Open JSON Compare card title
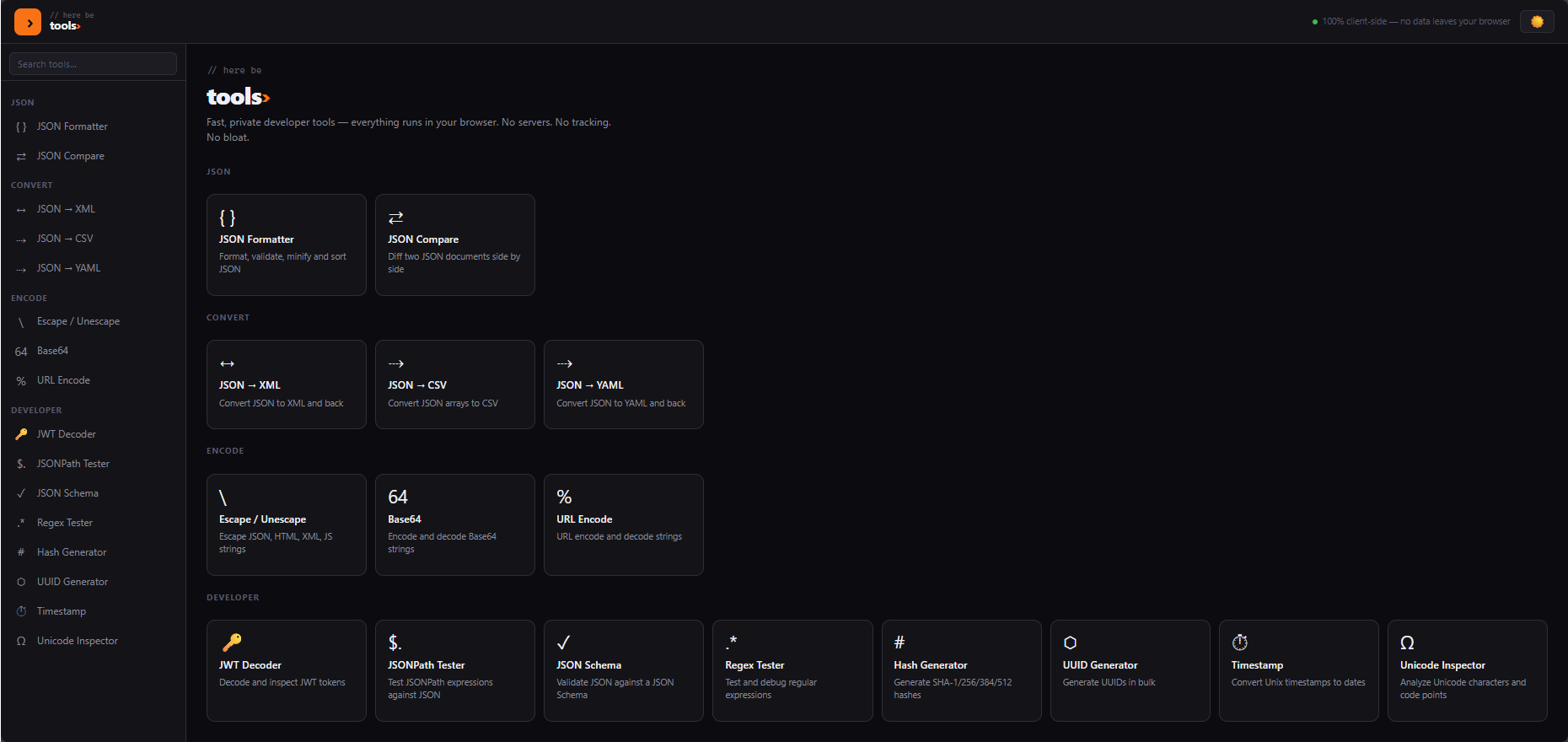Screen dimensions: 1568x742 point(423,239)
